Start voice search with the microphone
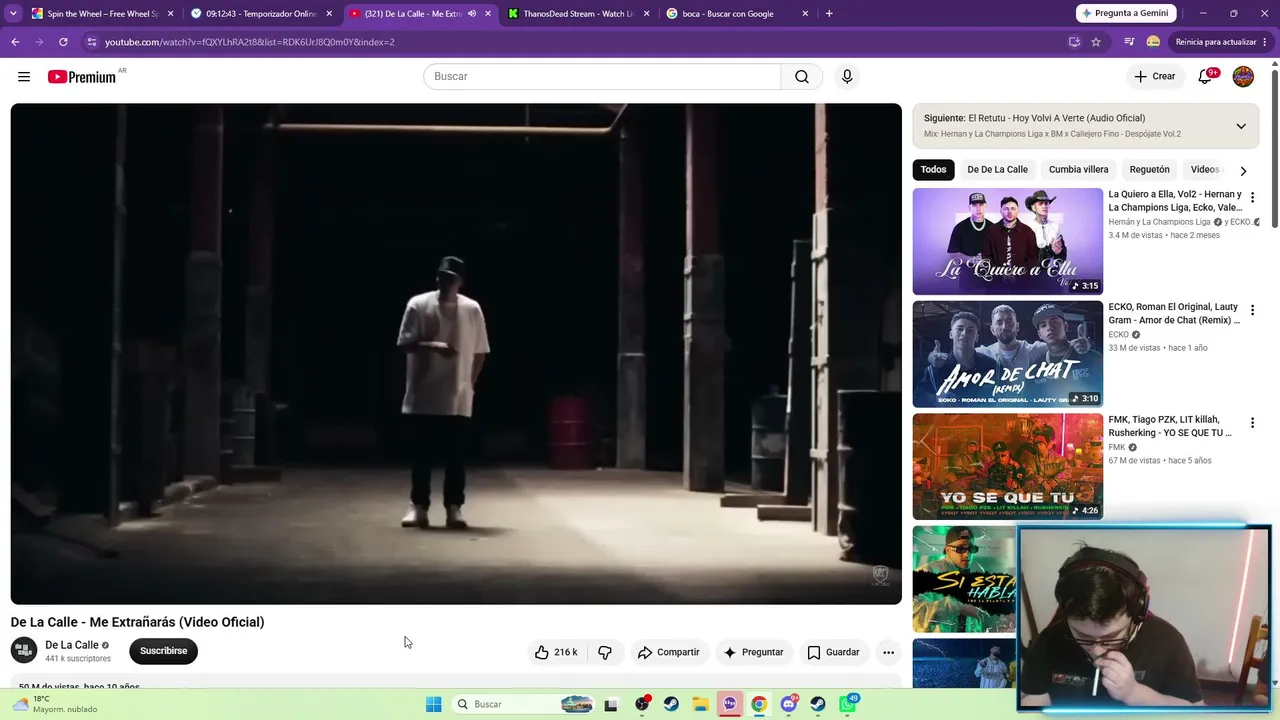The width and height of the screenshot is (1280, 720). coord(847,77)
